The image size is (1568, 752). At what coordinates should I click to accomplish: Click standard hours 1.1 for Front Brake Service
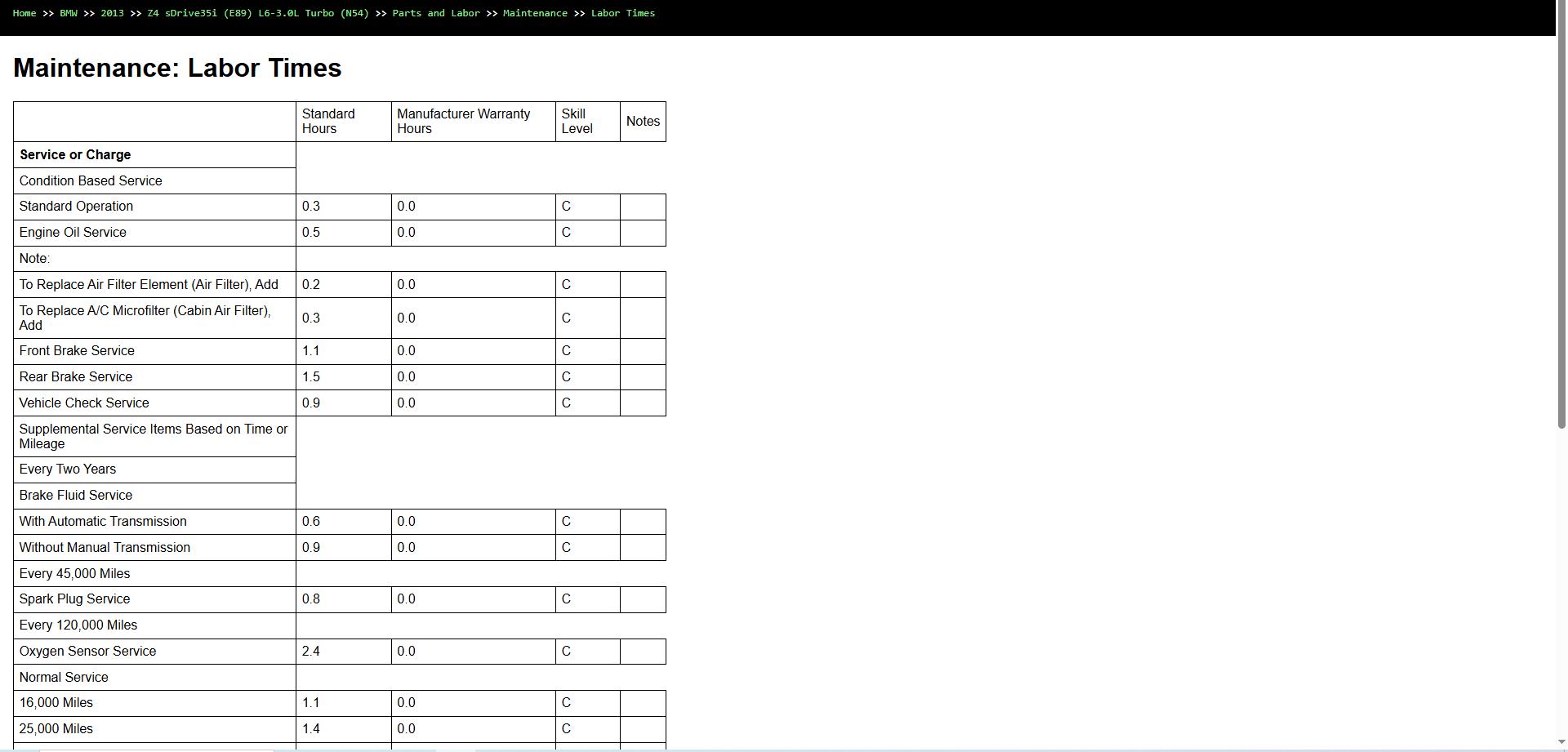344,351
